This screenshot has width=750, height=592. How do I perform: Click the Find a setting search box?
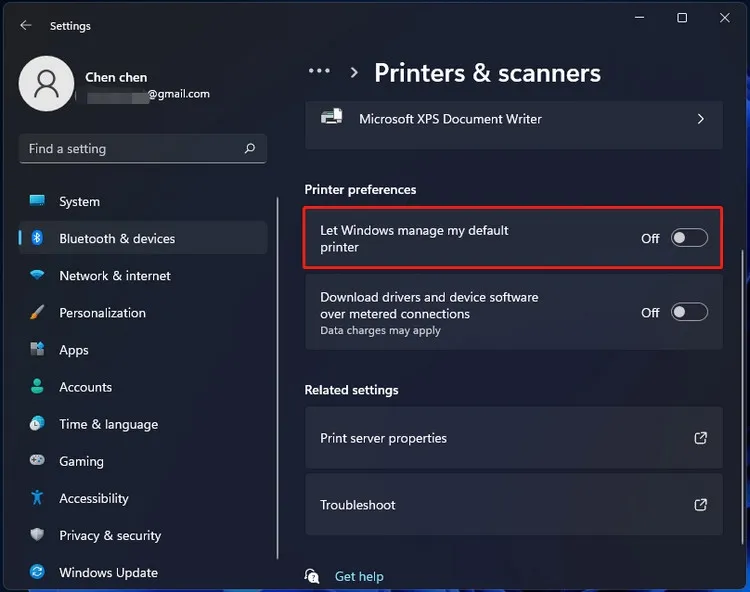point(143,149)
